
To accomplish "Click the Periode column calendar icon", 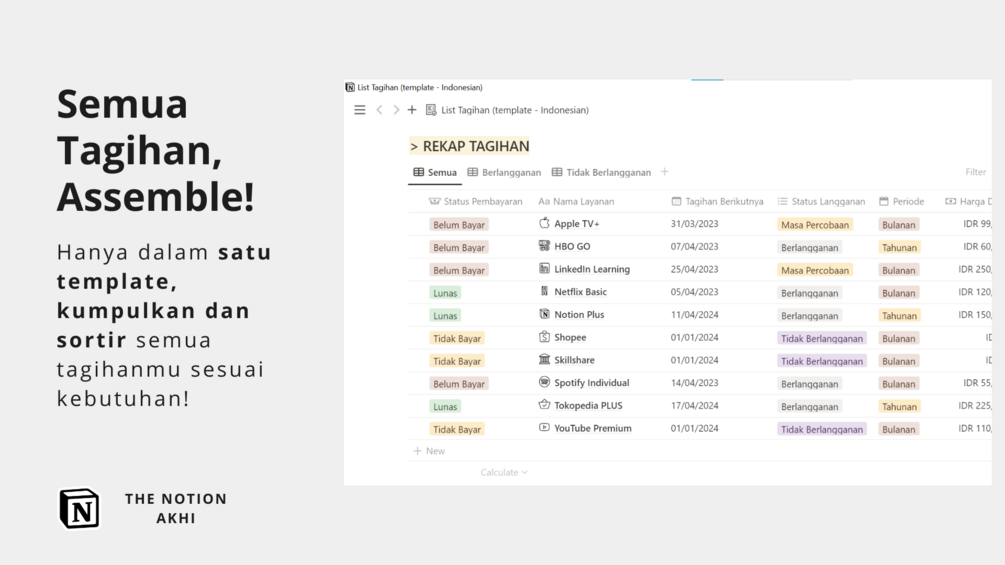I will pyautogui.click(x=884, y=201).
